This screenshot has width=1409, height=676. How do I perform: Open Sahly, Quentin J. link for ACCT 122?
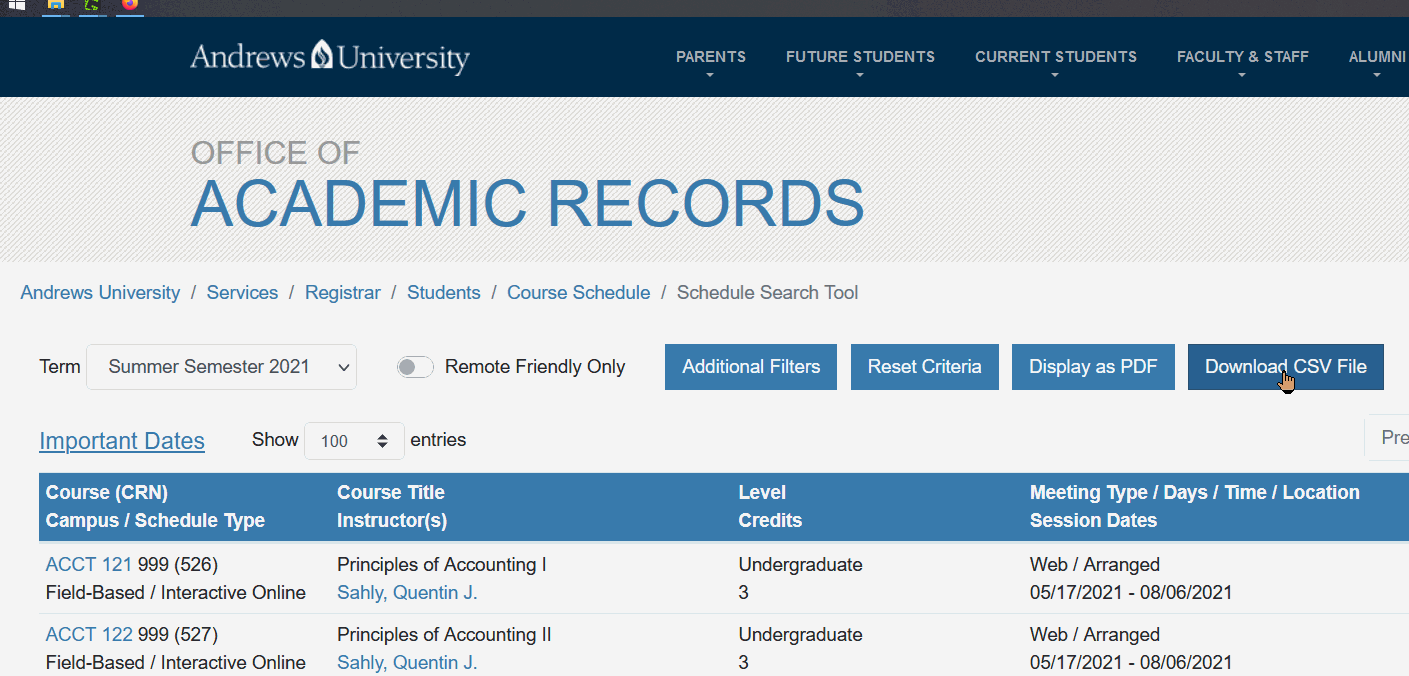click(x=407, y=663)
